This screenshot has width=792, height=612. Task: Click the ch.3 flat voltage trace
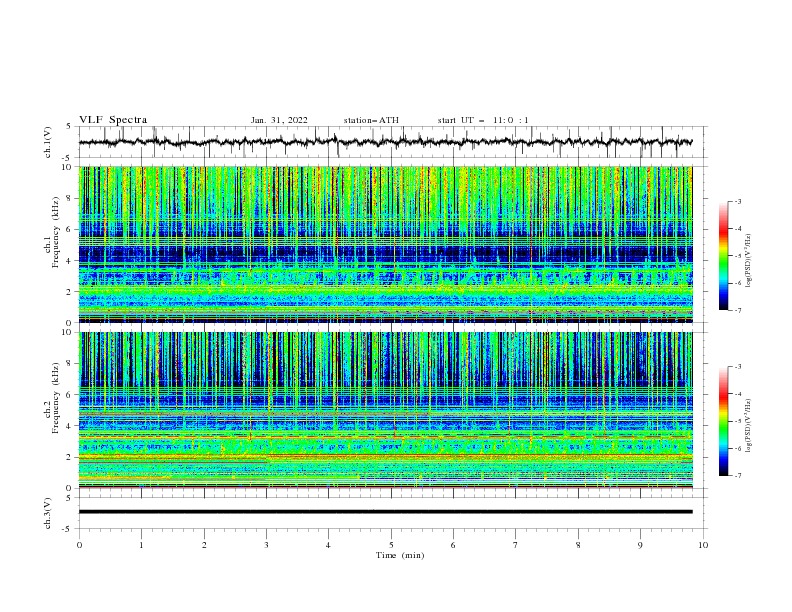(385, 512)
